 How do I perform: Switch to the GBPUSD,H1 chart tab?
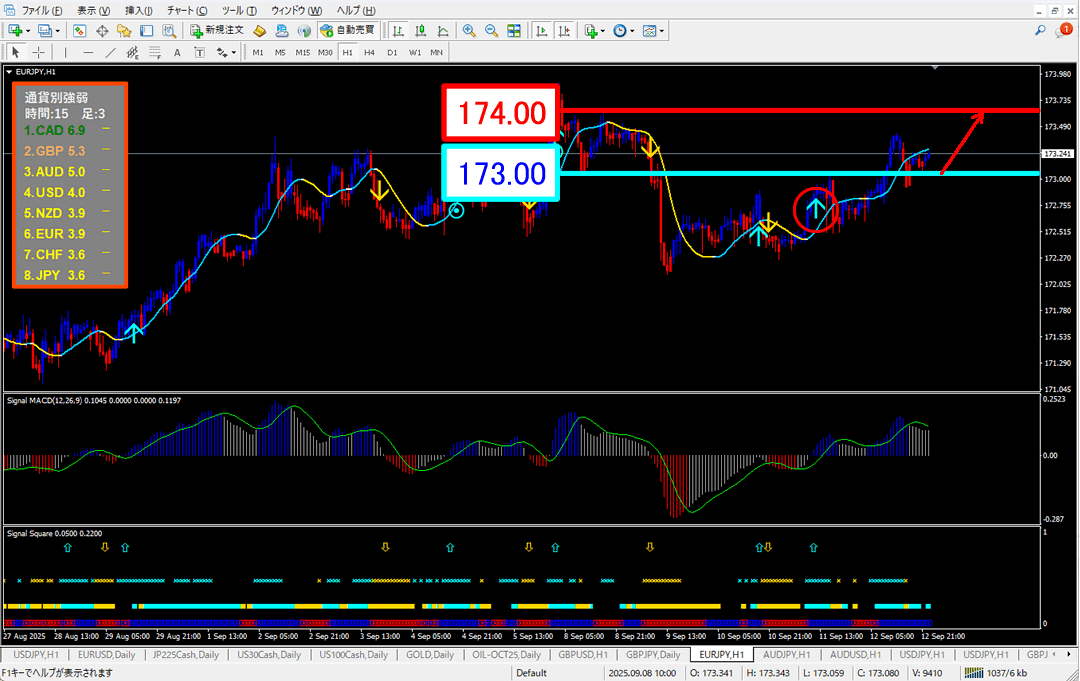click(583, 655)
